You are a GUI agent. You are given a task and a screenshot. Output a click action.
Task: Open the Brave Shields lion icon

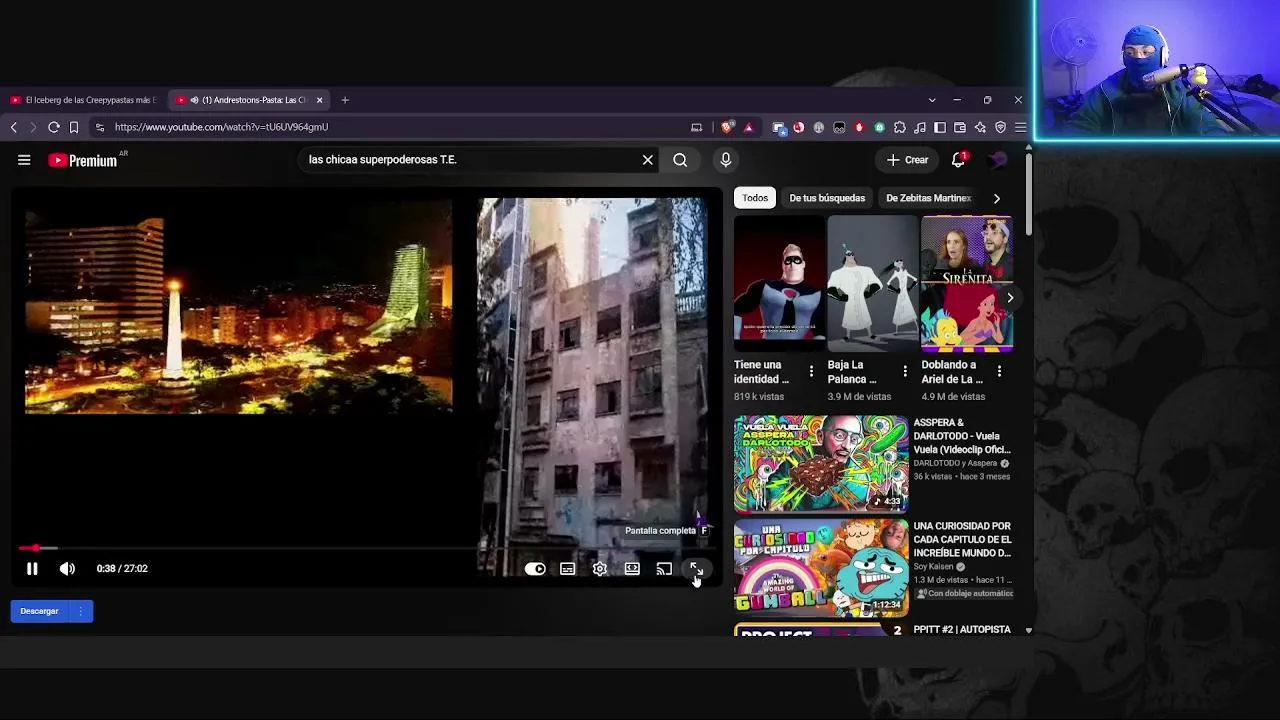pyautogui.click(x=726, y=127)
